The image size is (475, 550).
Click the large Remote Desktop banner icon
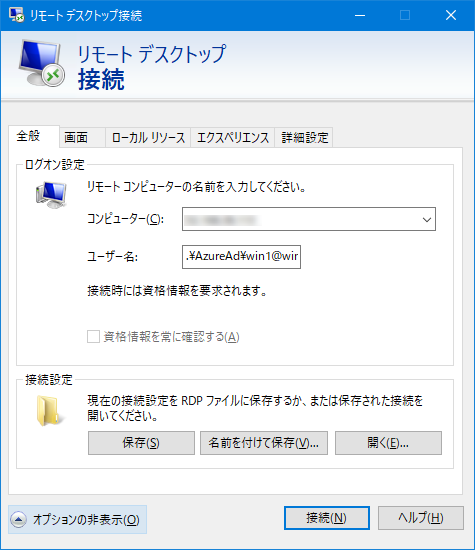[x=42, y=63]
